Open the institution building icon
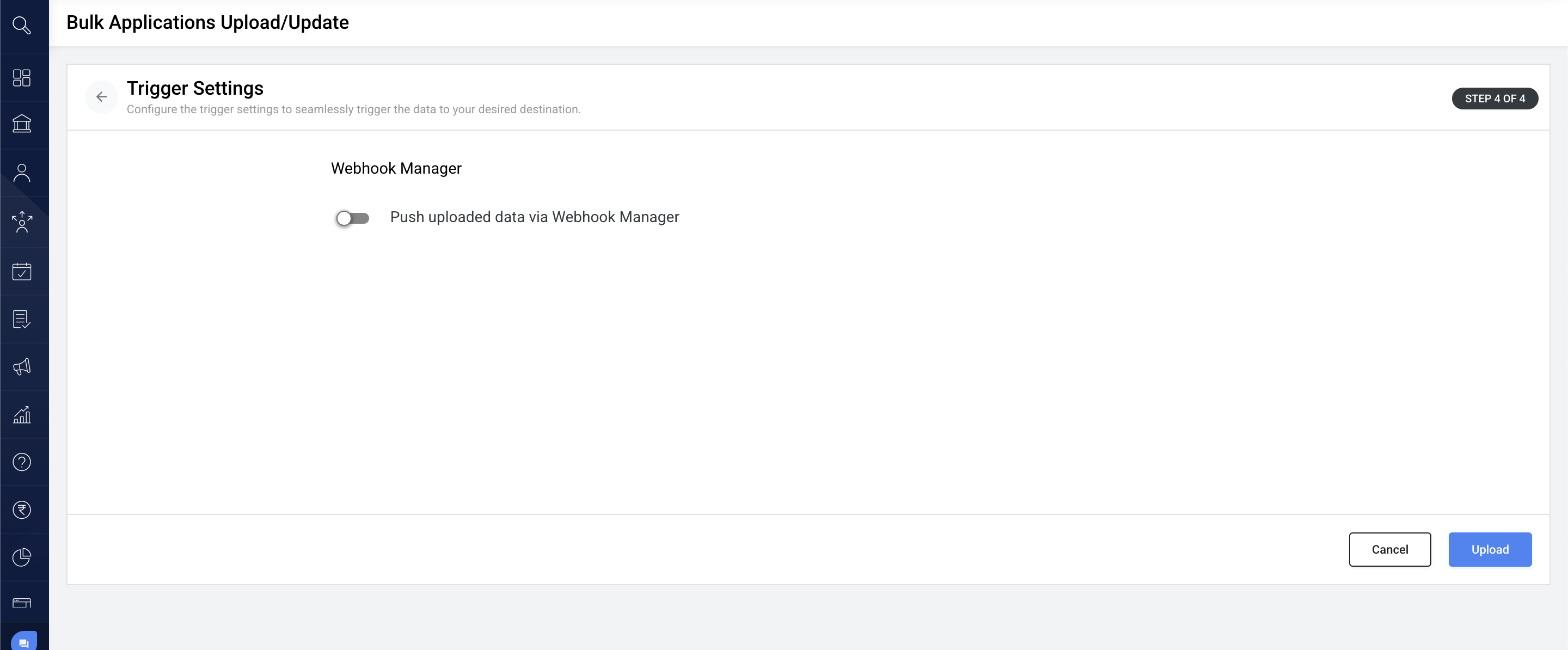This screenshot has width=1568, height=650. (22, 124)
